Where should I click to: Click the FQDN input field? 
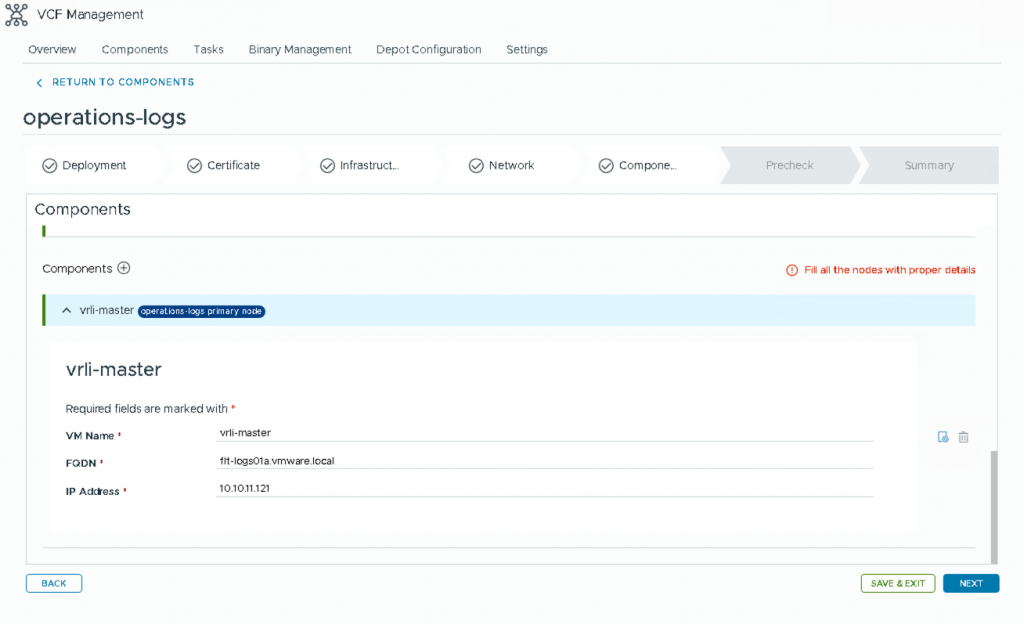[x=544, y=461]
